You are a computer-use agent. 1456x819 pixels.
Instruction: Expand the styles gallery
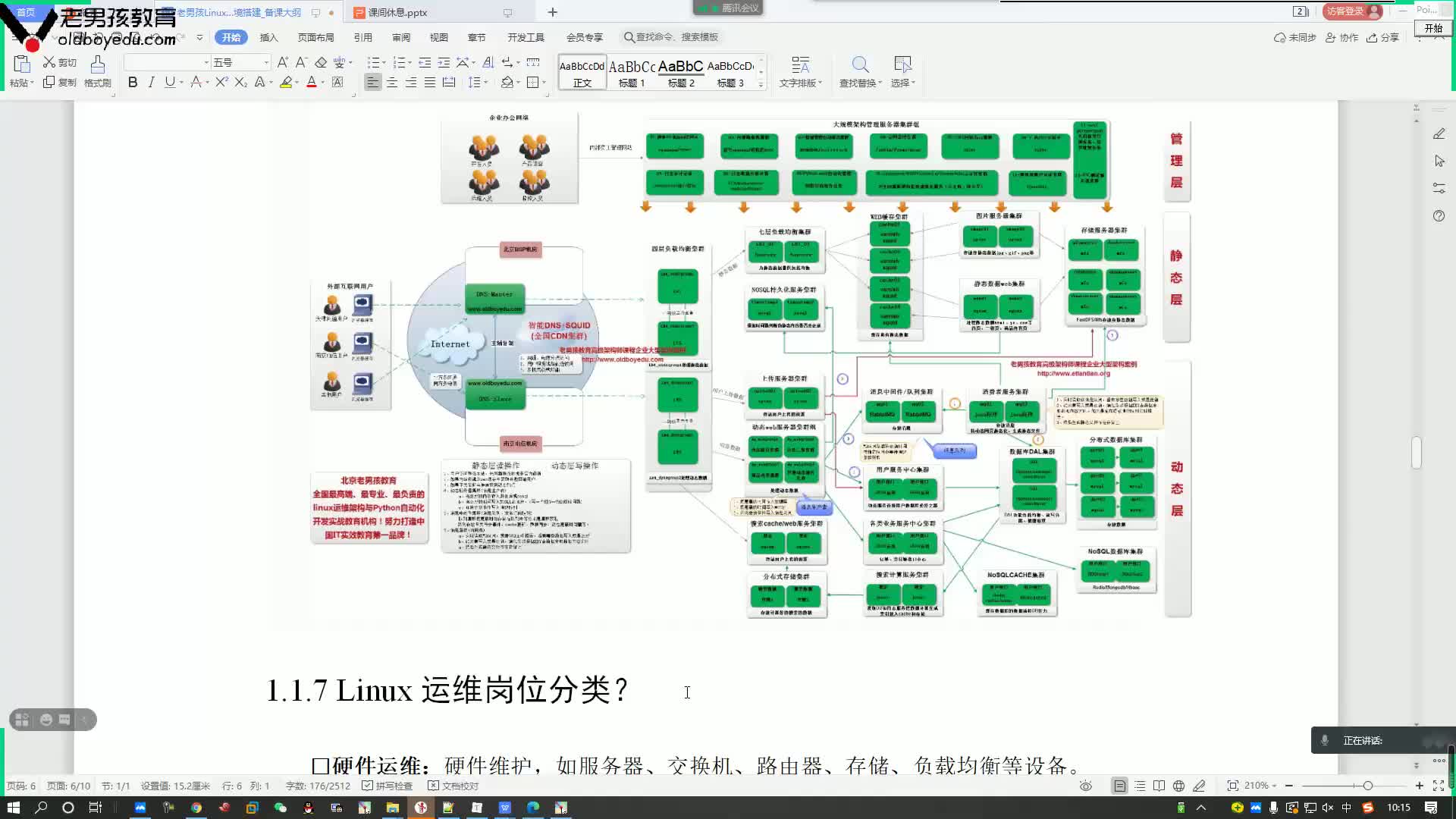[x=761, y=85]
